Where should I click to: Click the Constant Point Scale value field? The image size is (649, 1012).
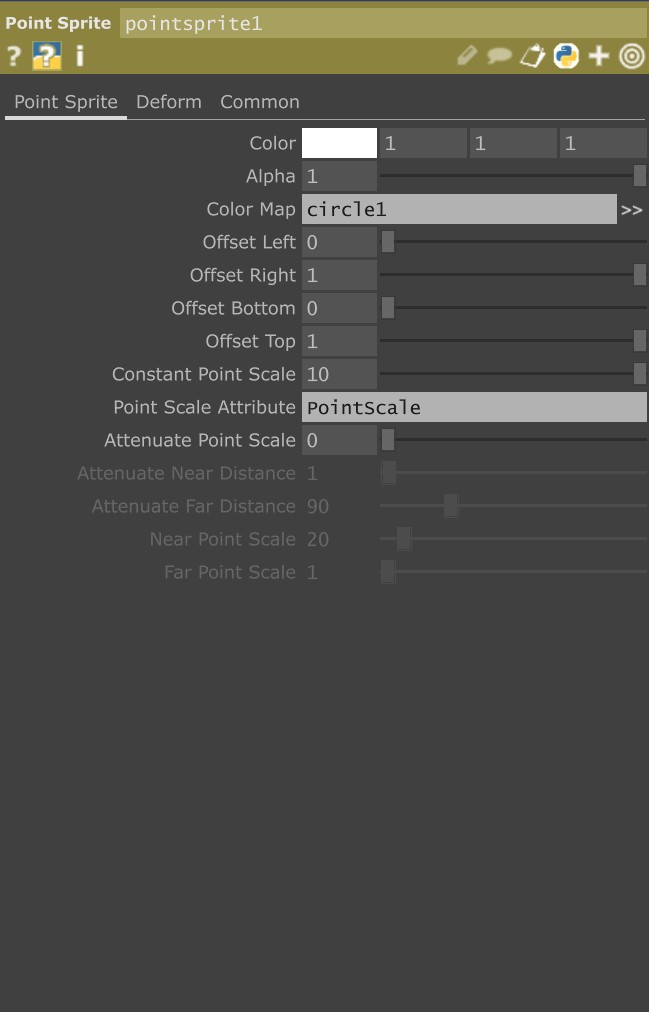point(339,374)
